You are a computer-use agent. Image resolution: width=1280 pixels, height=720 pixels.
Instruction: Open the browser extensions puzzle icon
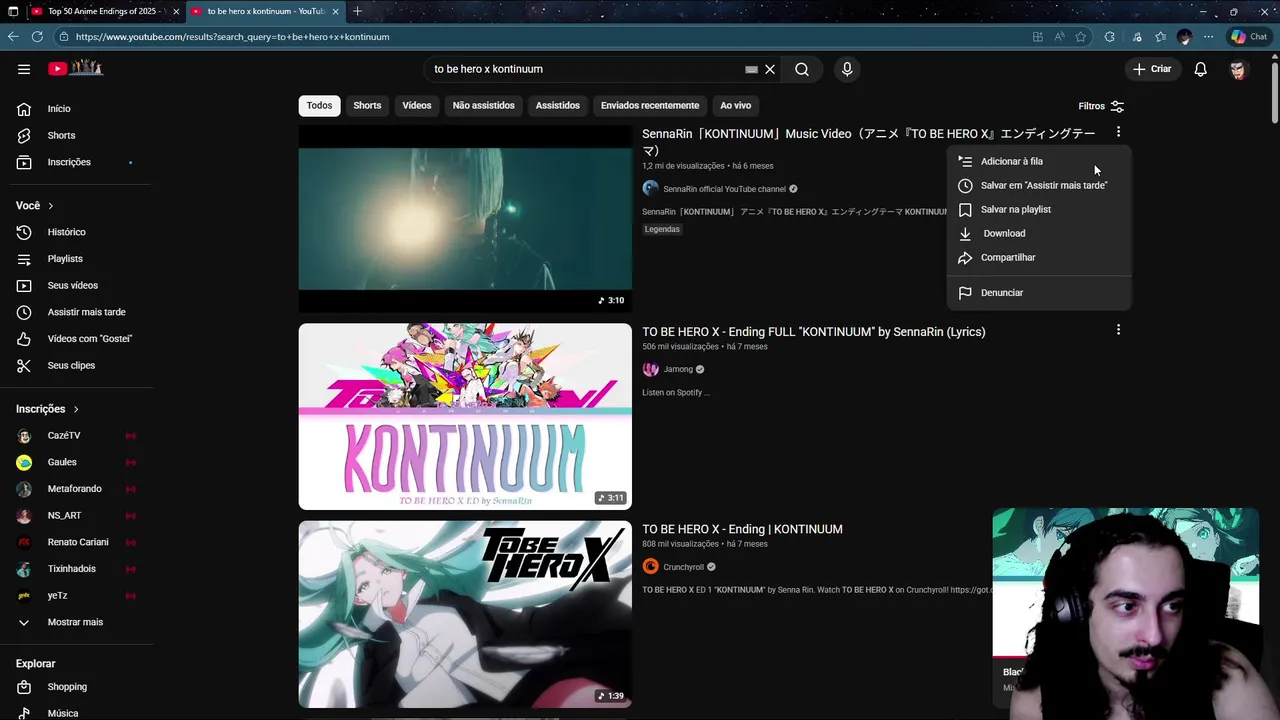(x=1110, y=37)
